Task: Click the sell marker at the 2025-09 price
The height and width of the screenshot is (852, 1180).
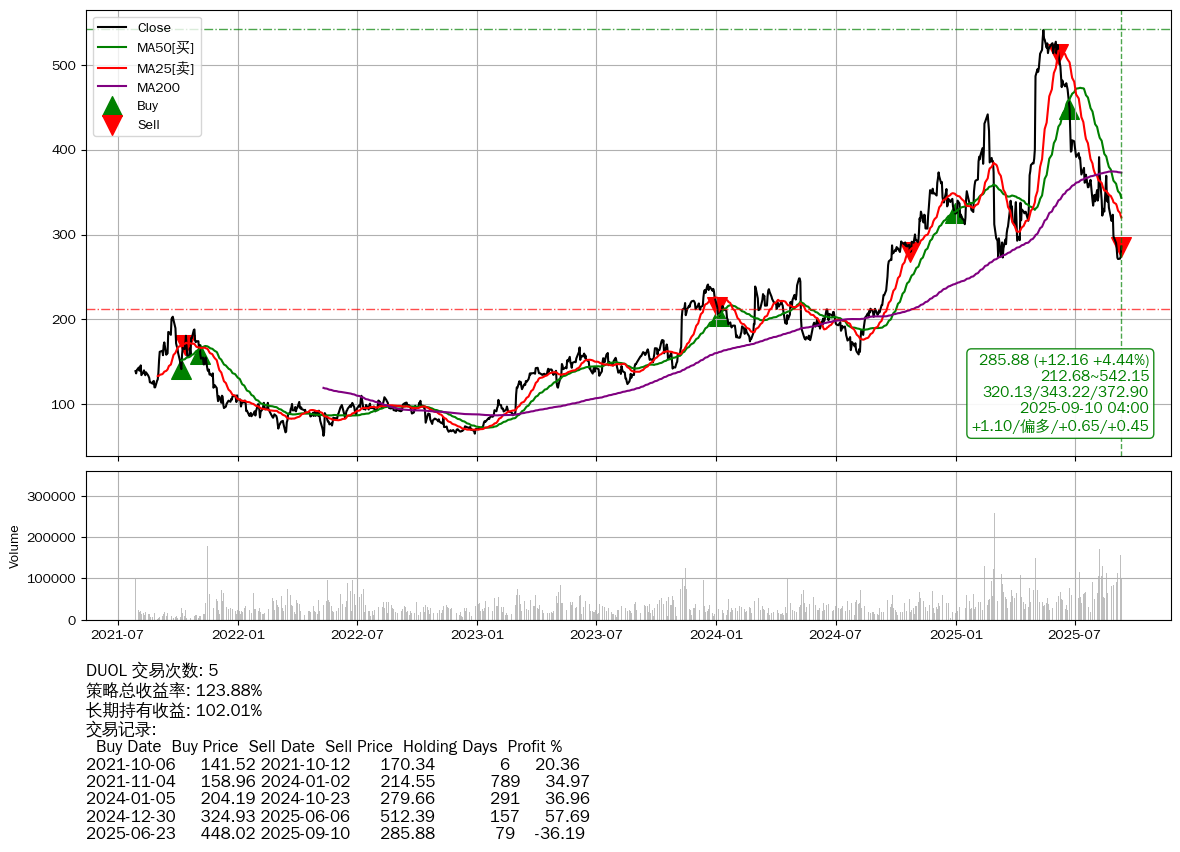Action: pyautogui.click(x=1121, y=247)
